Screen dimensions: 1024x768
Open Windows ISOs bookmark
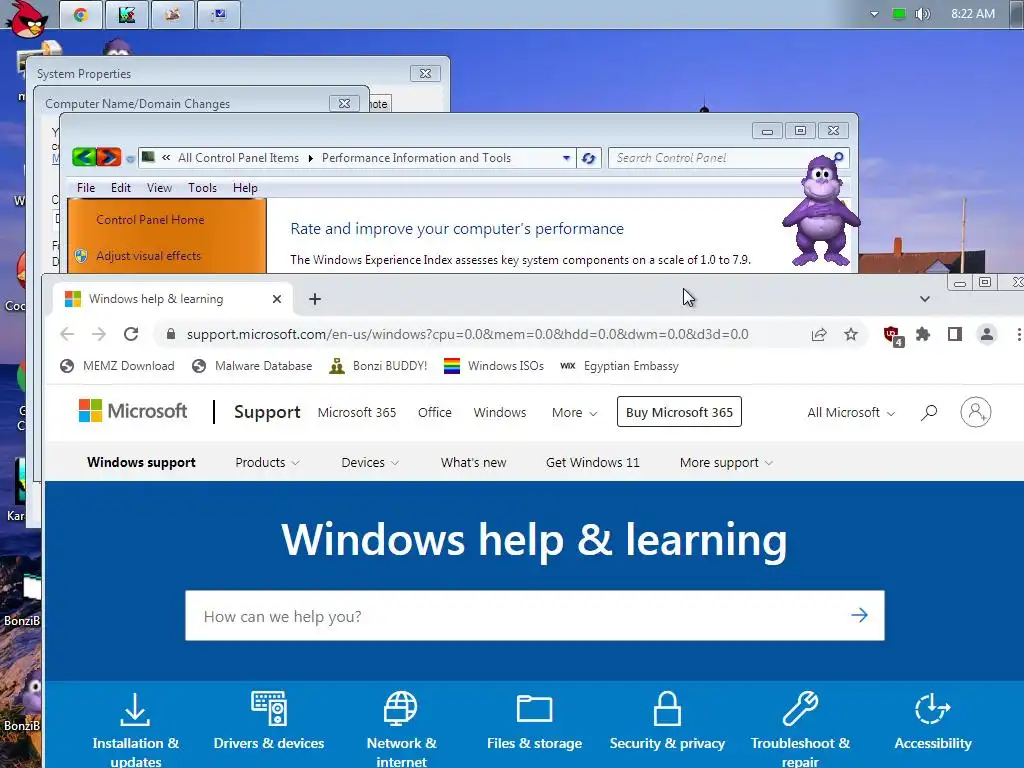(x=494, y=366)
